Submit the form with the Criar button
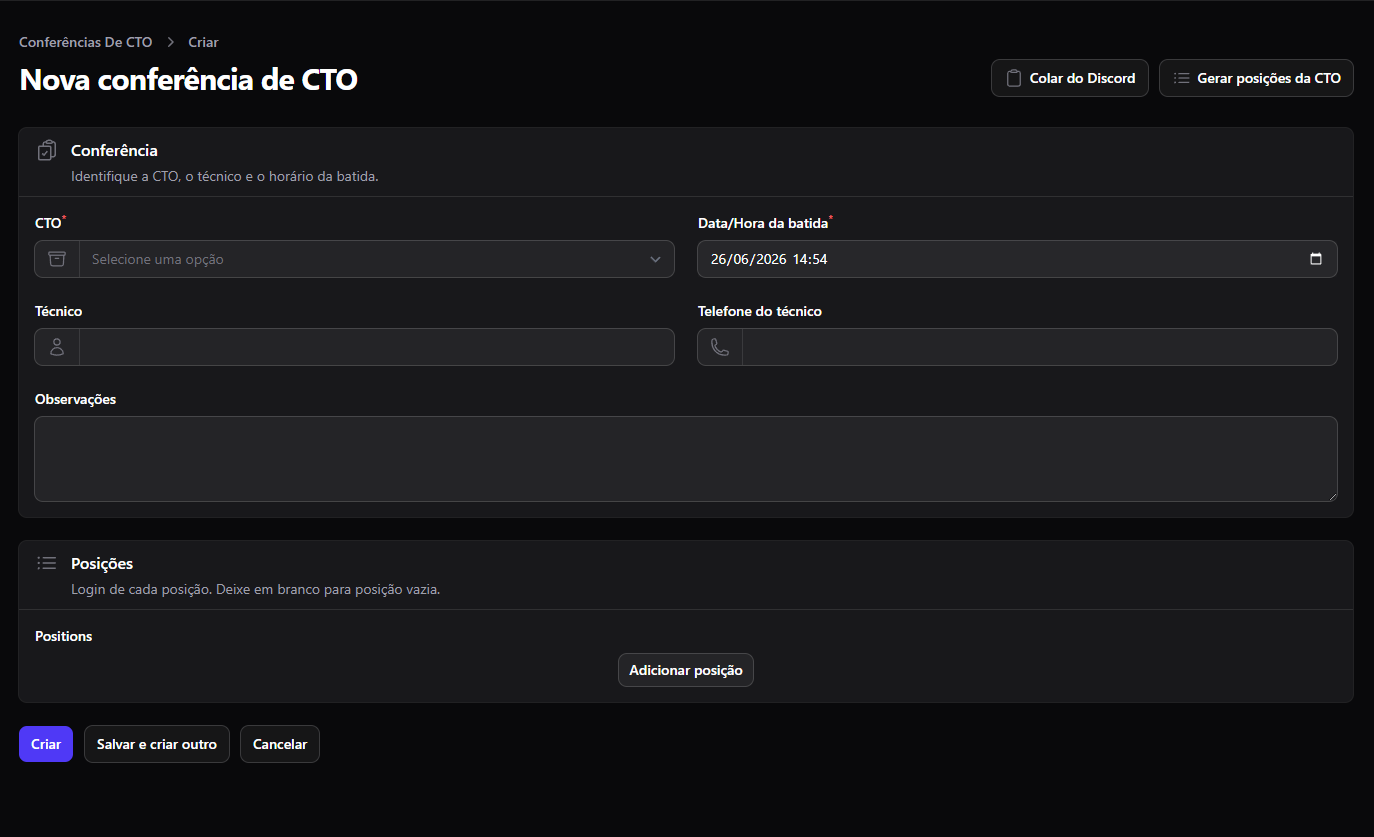The image size is (1374, 837). [46, 744]
